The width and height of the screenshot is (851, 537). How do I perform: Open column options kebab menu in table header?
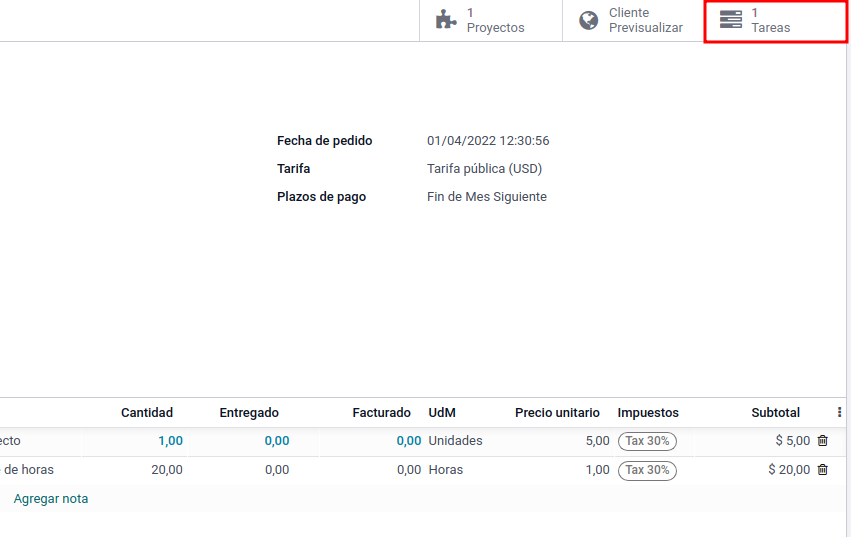pos(839,412)
